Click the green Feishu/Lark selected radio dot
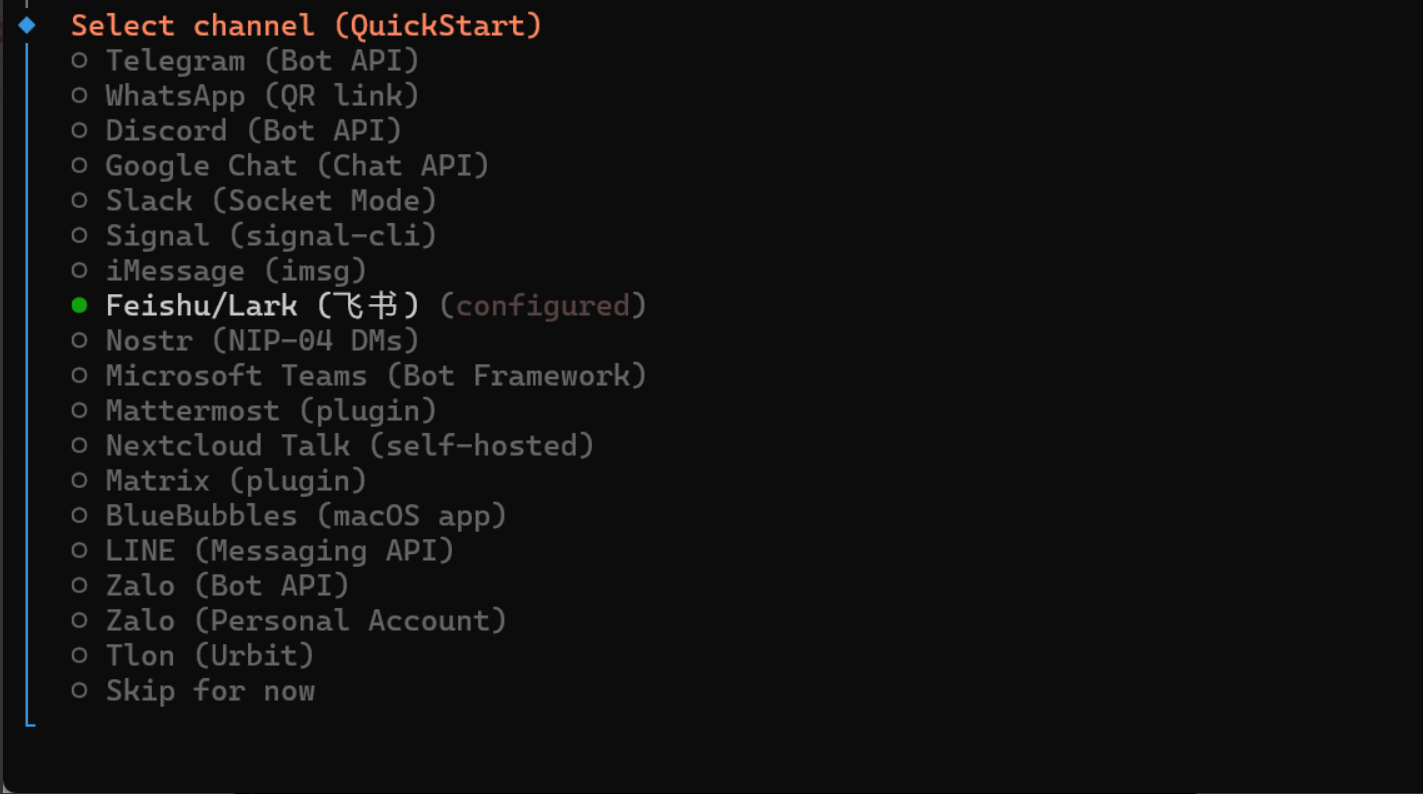The image size is (1423, 794). click(80, 306)
